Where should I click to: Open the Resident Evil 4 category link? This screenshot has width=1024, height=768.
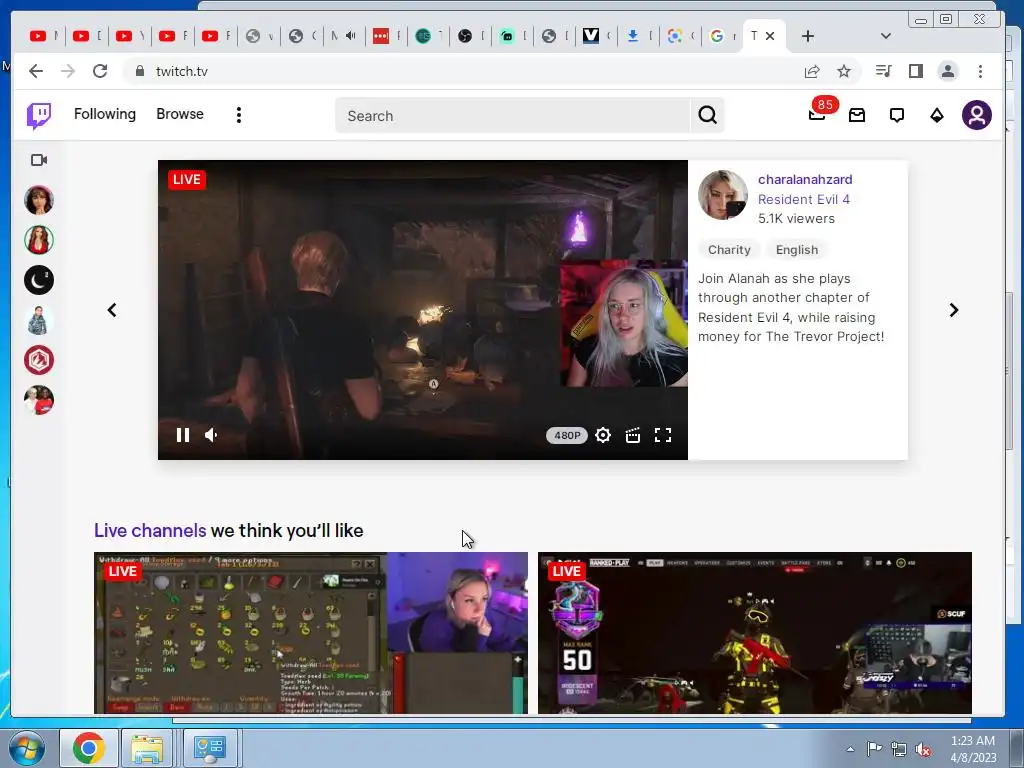pyautogui.click(x=803, y=199)
